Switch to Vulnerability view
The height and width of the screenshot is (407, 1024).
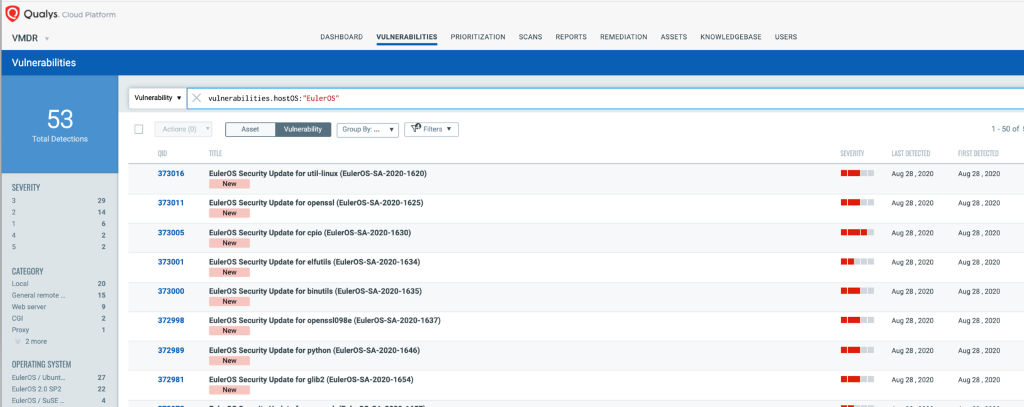(303, 129)
